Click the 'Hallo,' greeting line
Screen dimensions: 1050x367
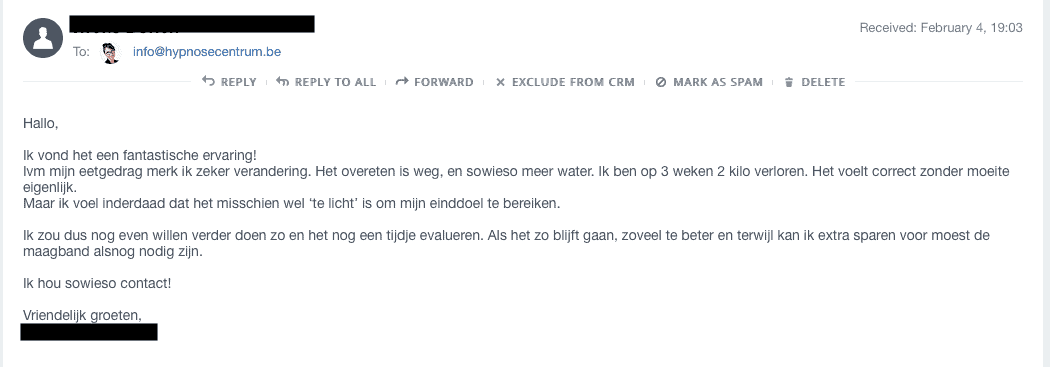coord(41,123)
